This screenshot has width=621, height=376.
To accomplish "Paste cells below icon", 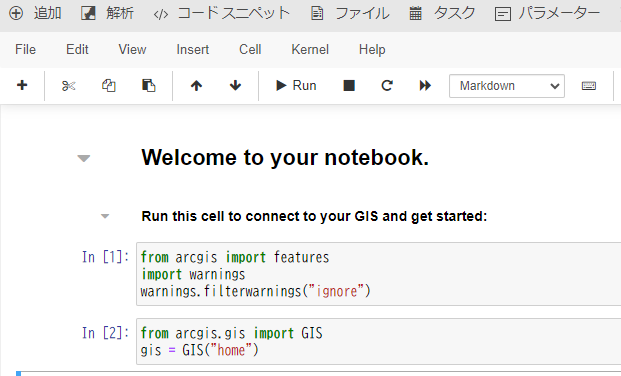I will point(149,86).
